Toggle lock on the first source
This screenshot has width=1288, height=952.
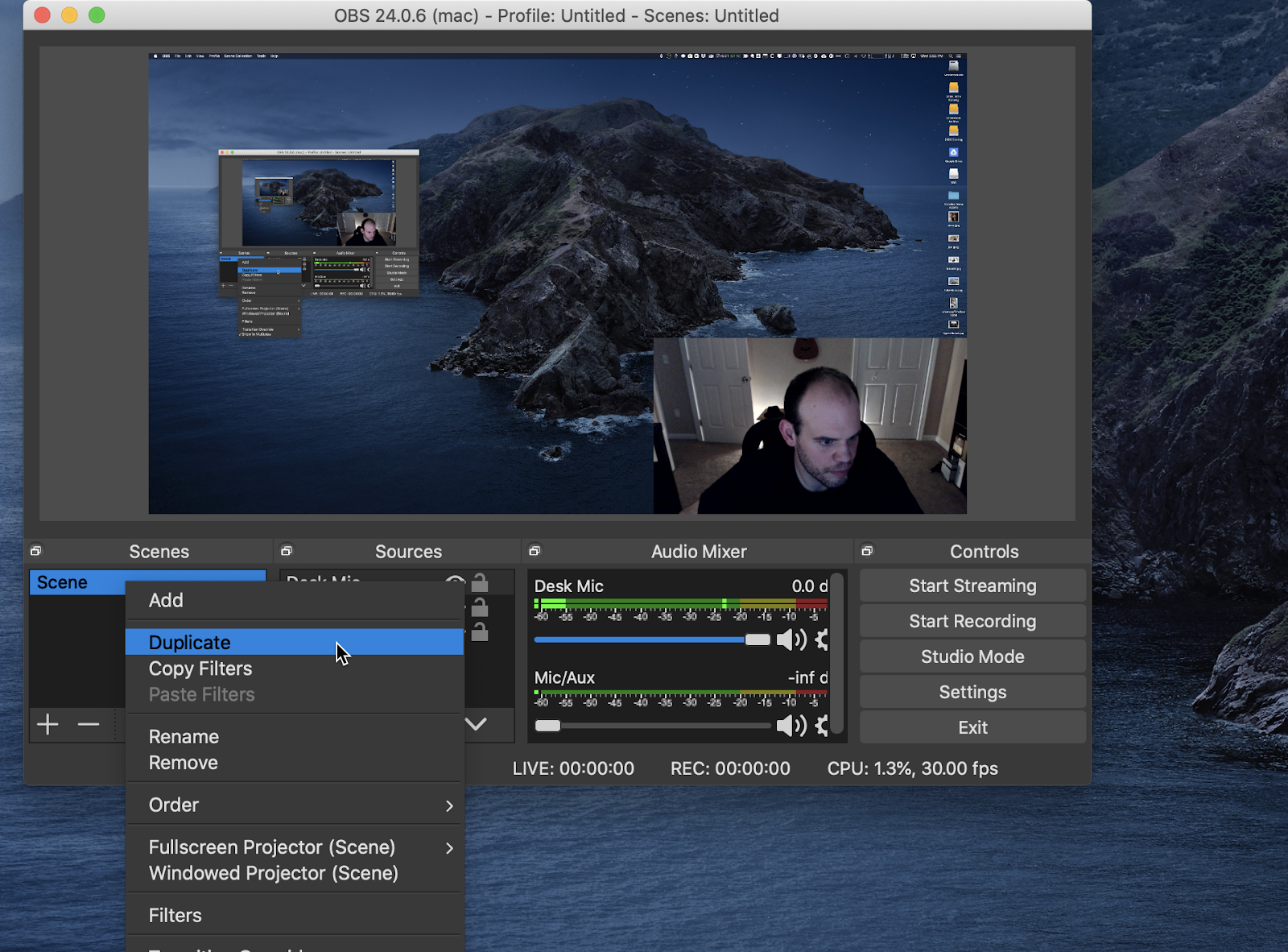pos(480,582)
